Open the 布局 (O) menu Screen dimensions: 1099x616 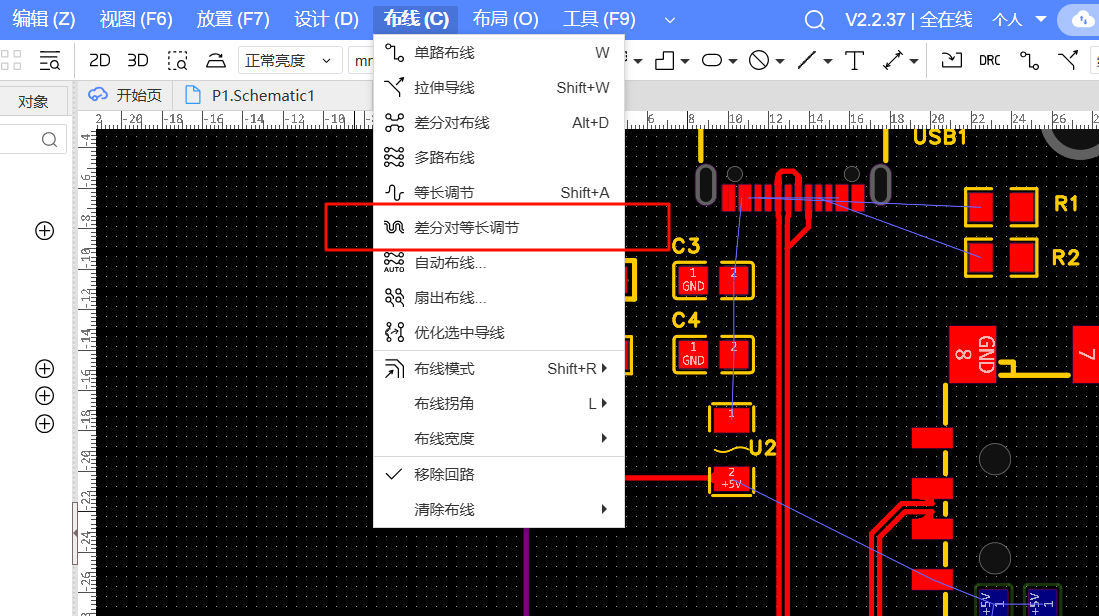pyautogui.click(x=505, y=19)
